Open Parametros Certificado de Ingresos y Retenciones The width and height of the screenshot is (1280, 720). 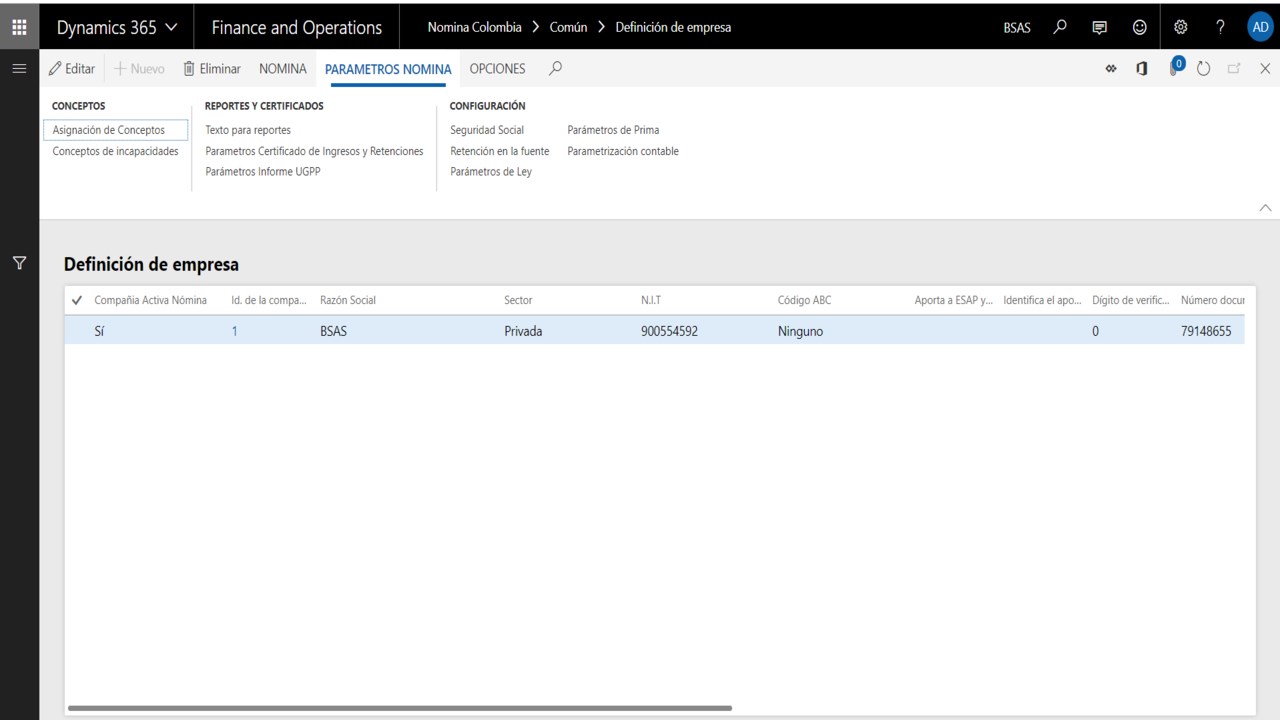pos(314,151)
